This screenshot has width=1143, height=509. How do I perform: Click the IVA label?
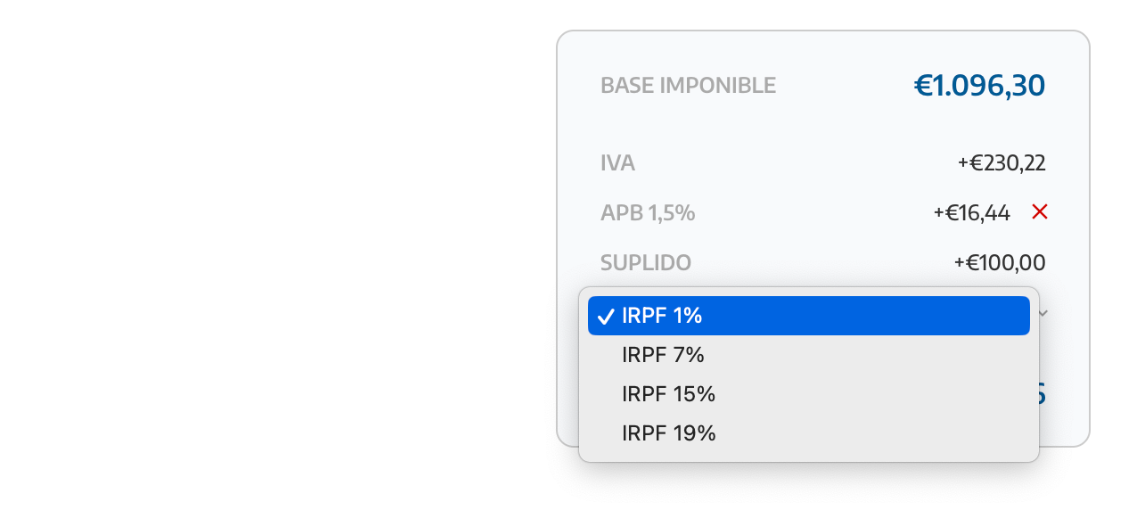[x=617, y=163]
